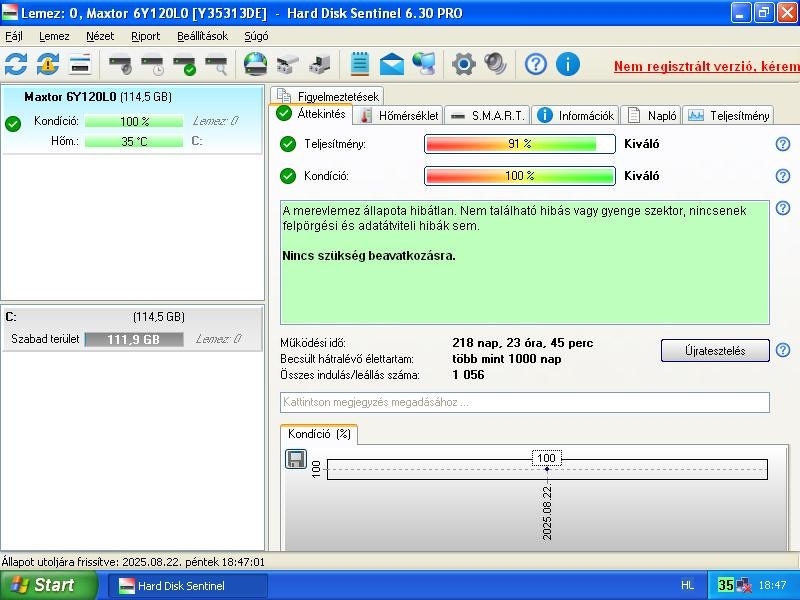Click the disk with magnifier icon
Screen dimensions: 800x600
(216, 64)
